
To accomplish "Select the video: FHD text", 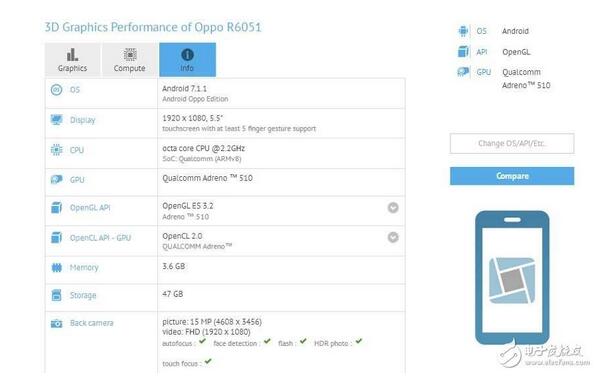I will pos(206,332).
